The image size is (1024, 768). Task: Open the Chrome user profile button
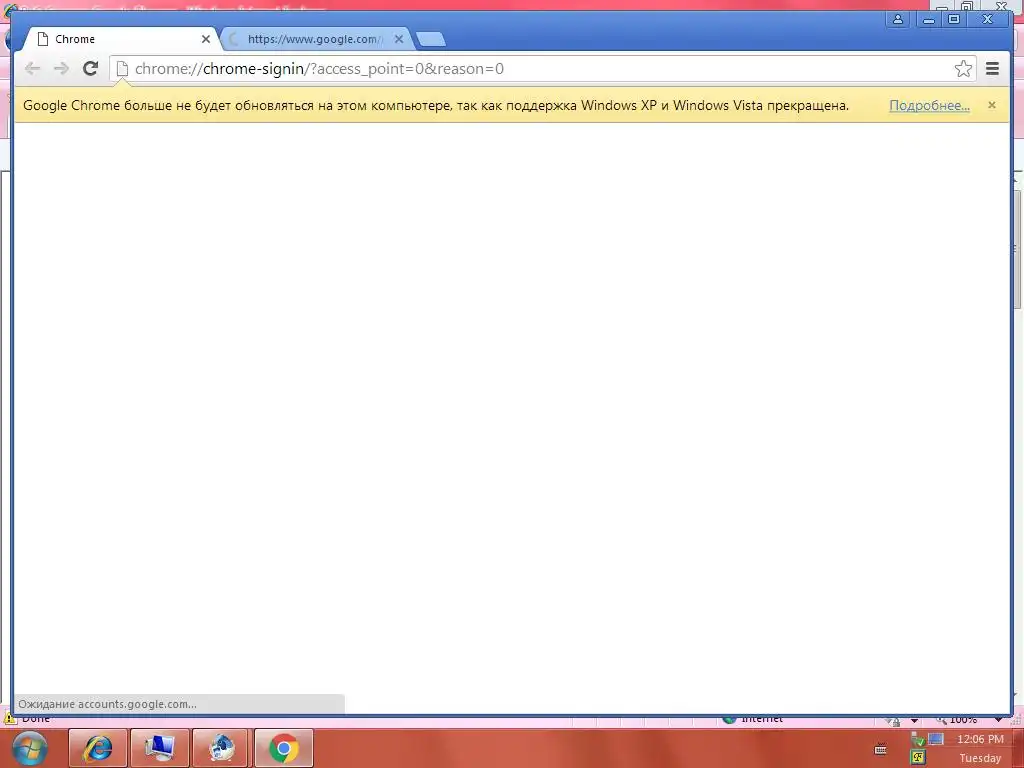[898, 20]
